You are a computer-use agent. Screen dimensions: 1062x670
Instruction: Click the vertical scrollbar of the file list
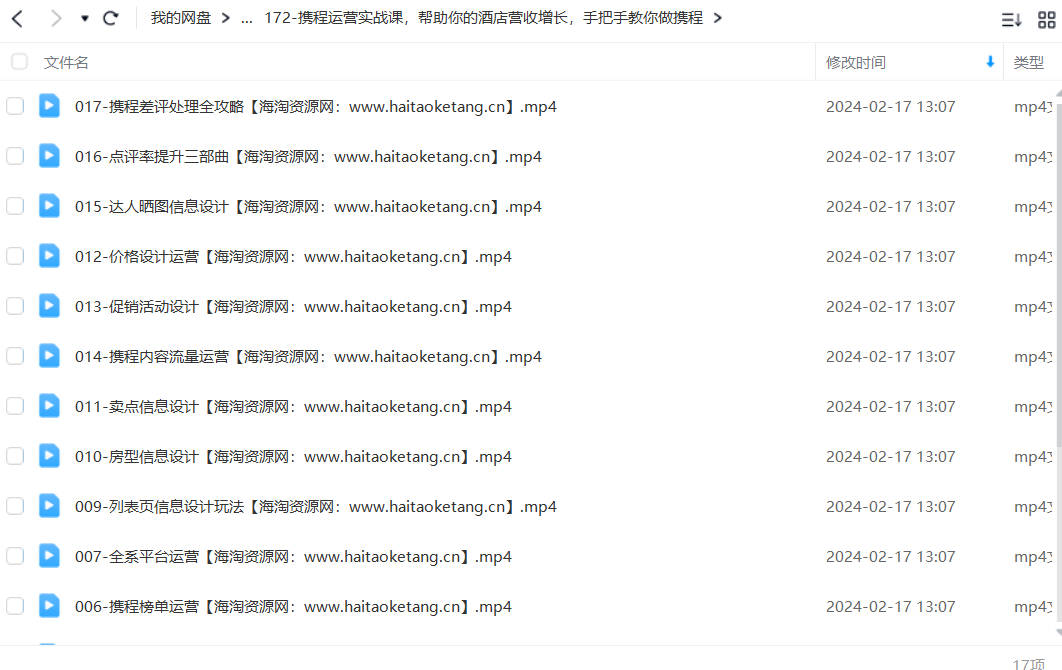pyautogui.click(x=1058, y=271)
